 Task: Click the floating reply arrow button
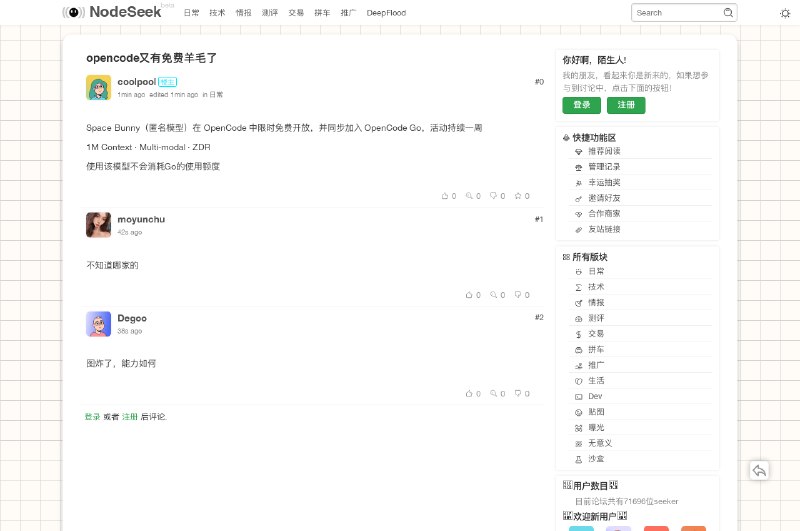coord(759,470)
